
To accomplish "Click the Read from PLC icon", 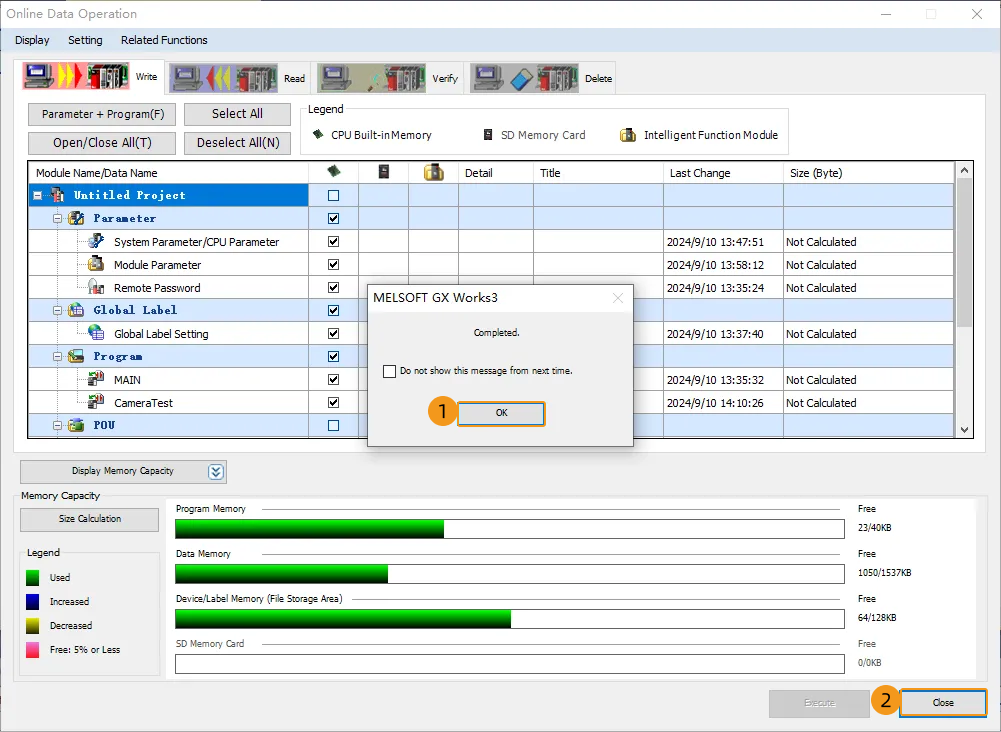I will [224, 77].
